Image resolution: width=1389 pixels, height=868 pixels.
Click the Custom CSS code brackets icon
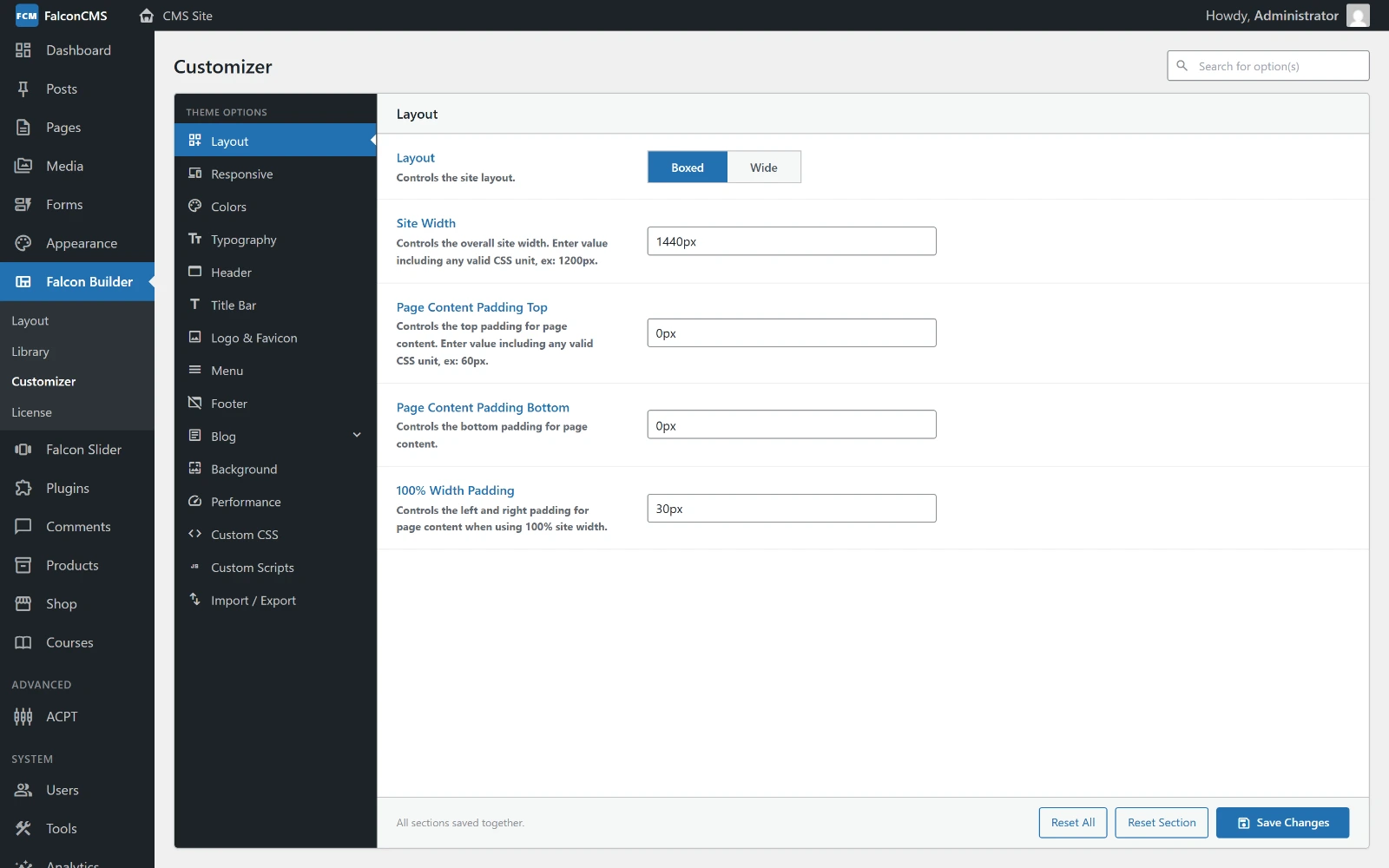tap(195, 534)
